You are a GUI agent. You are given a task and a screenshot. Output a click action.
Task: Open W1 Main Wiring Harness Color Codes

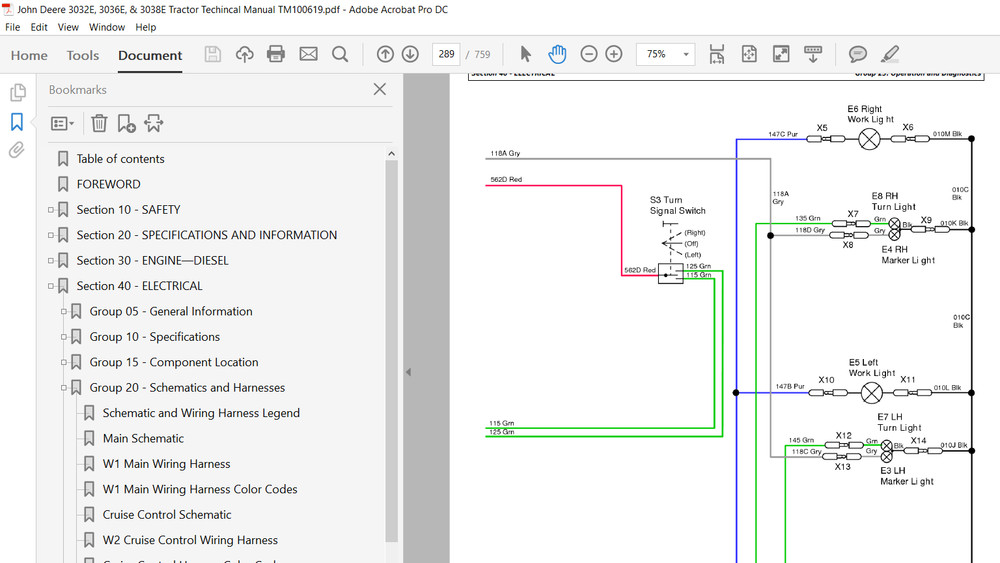coord(200,490)
